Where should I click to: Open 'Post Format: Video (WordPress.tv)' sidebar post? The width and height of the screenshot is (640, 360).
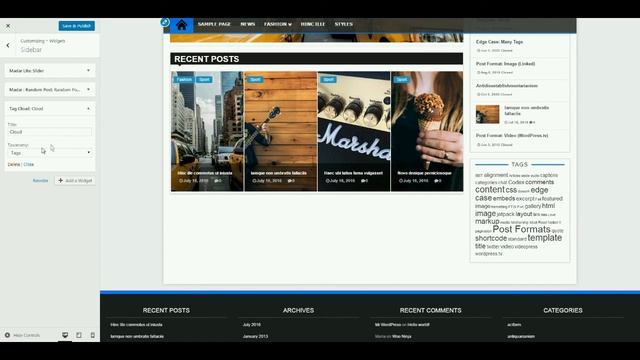pos(512,136)
